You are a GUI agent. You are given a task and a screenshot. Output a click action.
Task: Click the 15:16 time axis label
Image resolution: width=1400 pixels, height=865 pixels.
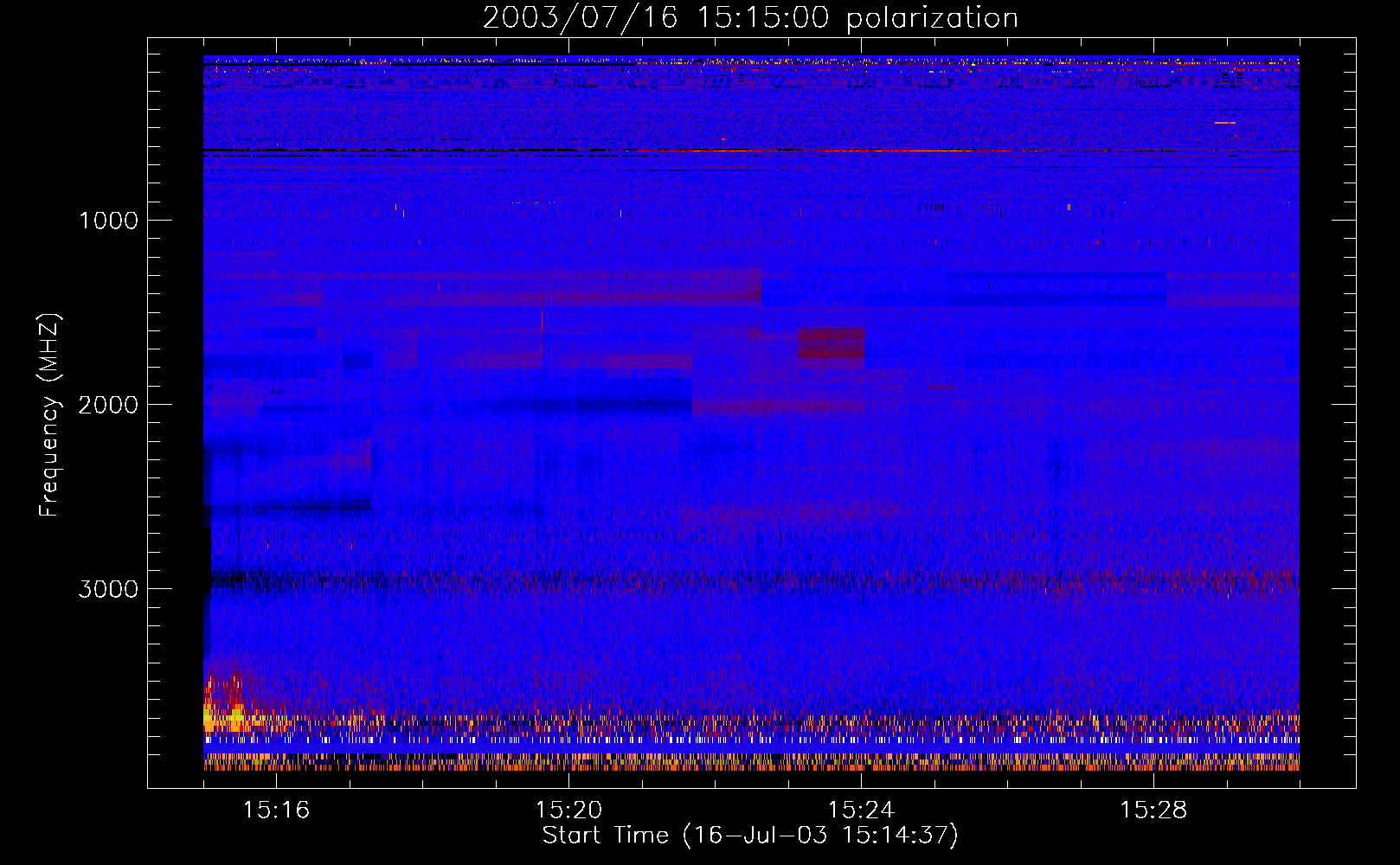[276, 810]
